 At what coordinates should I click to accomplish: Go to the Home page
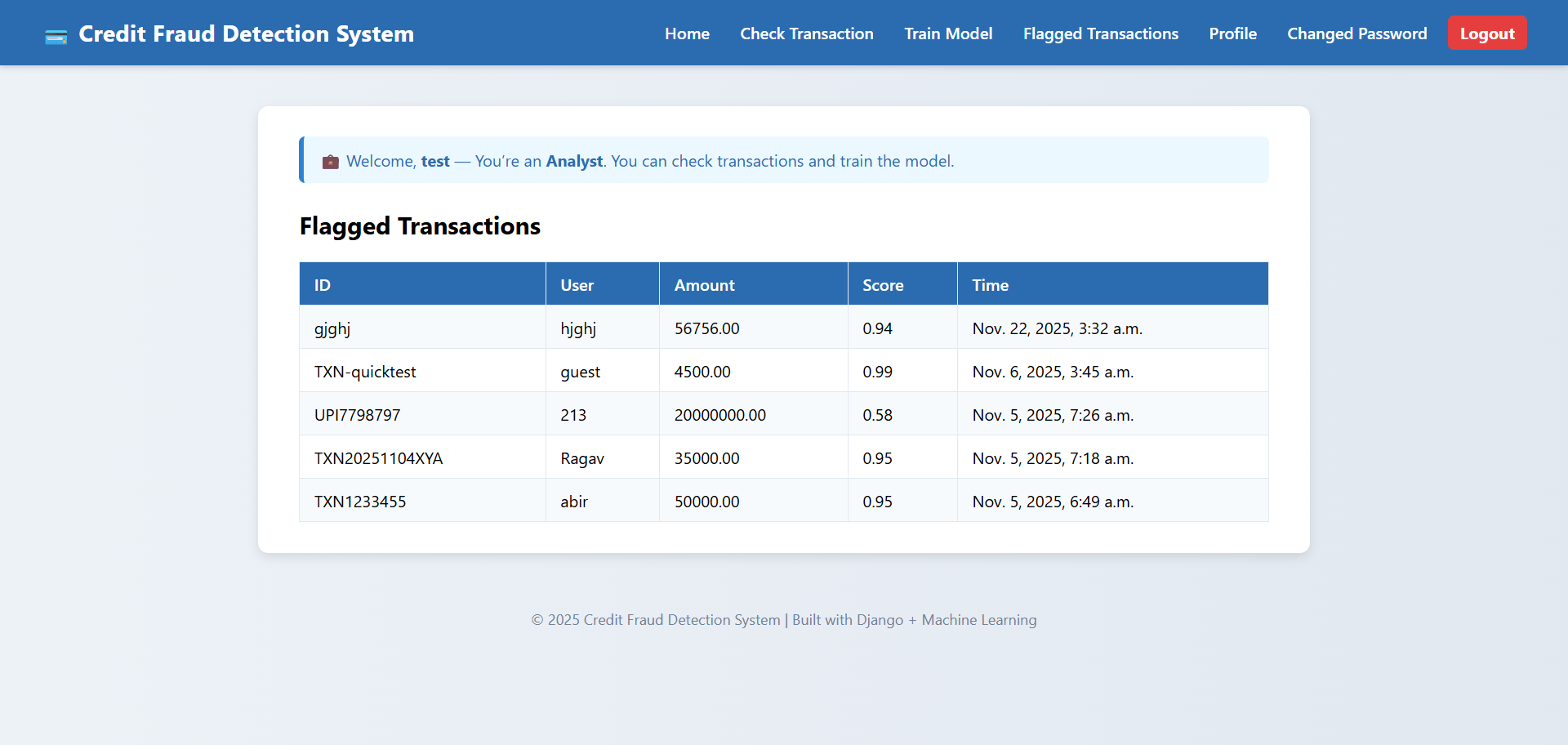point(687,34)
